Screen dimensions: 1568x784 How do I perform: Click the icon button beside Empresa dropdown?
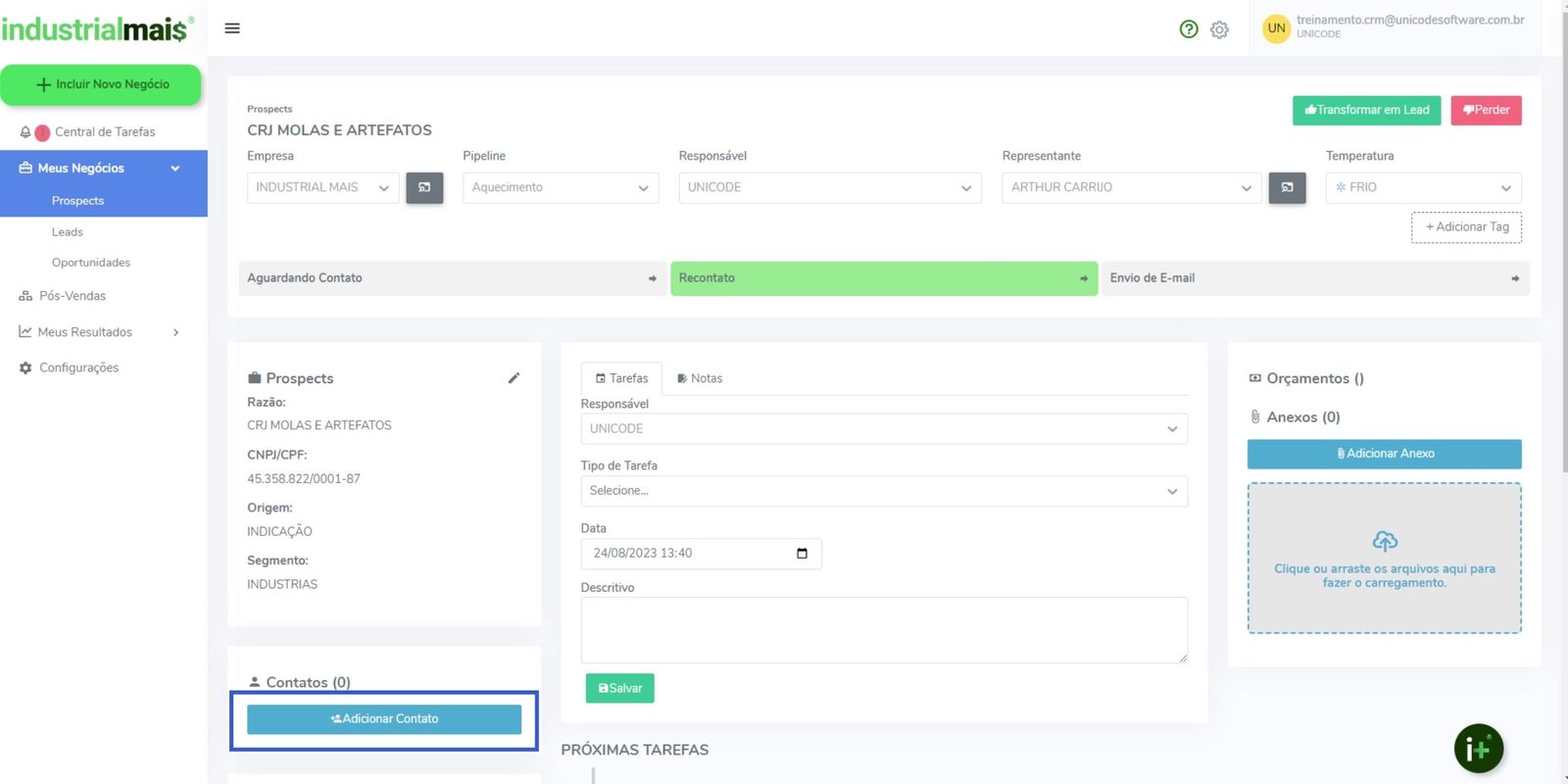[x=424, y=187]
